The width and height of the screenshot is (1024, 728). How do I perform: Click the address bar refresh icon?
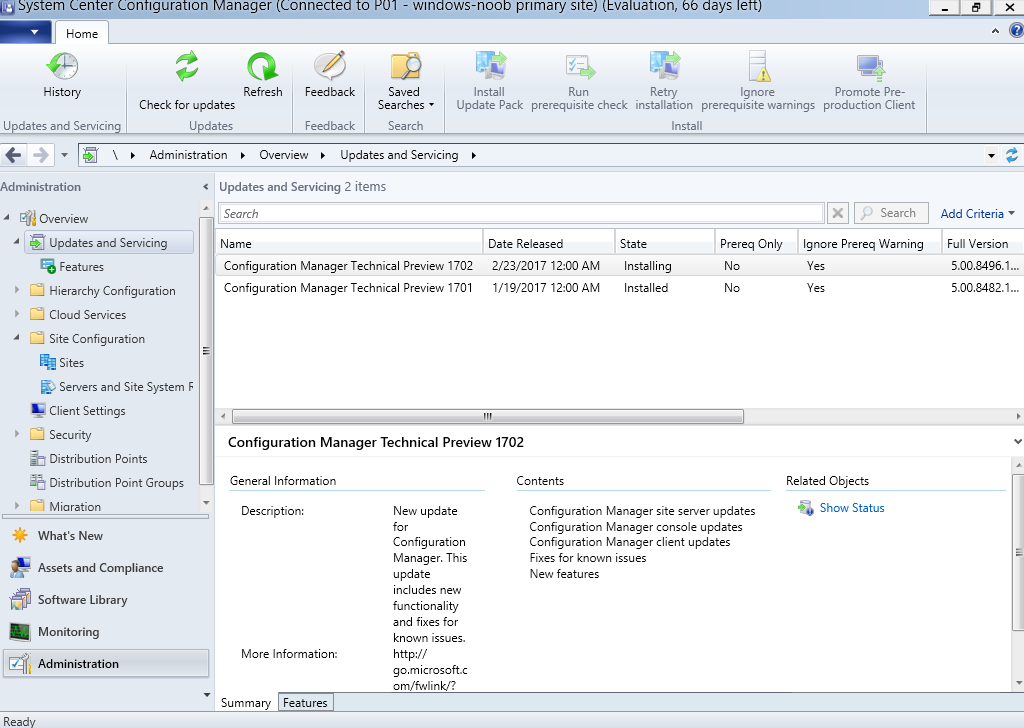coord(1012,155)
